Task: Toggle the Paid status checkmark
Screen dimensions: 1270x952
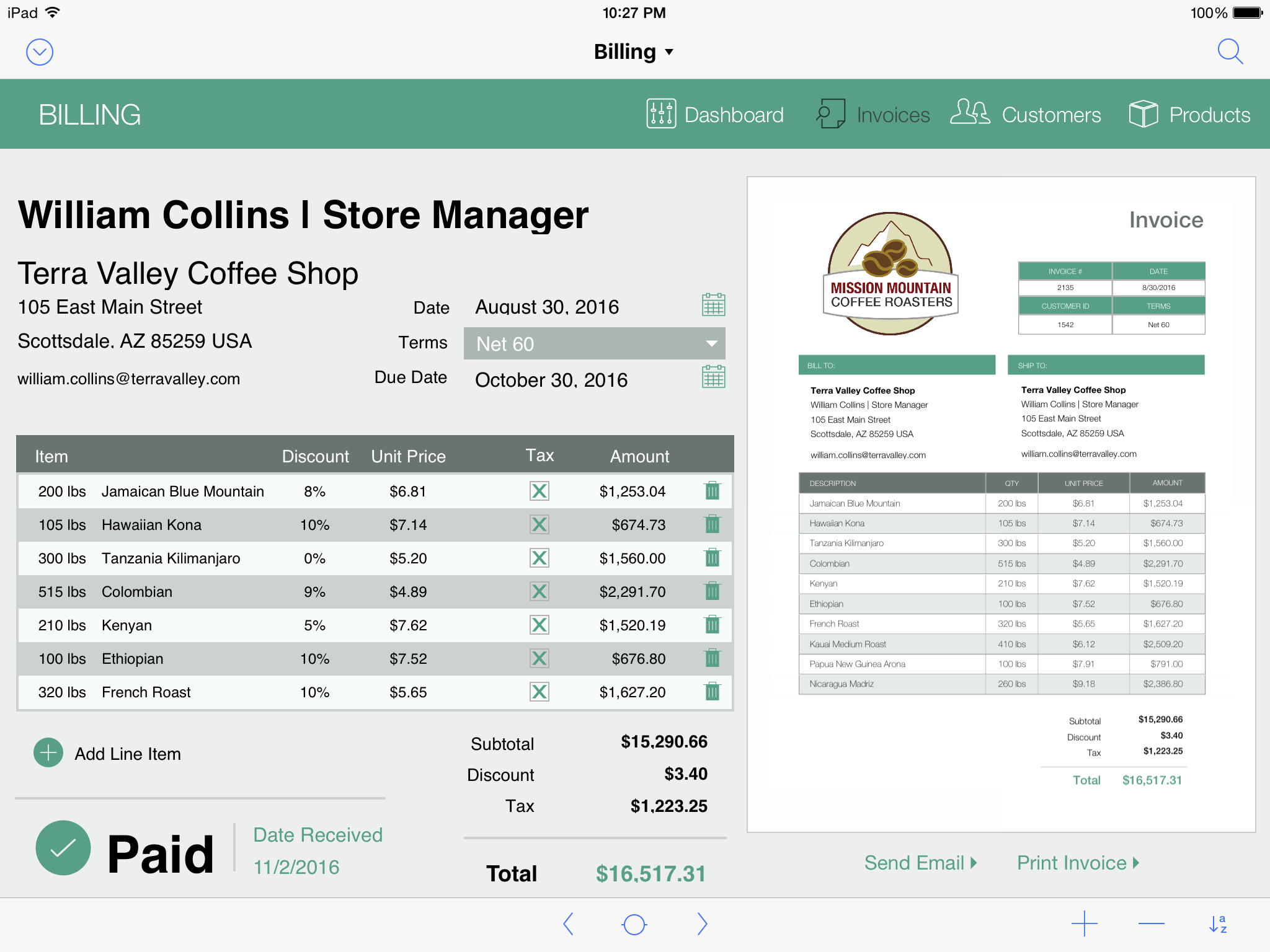Action: click(63, 848)
